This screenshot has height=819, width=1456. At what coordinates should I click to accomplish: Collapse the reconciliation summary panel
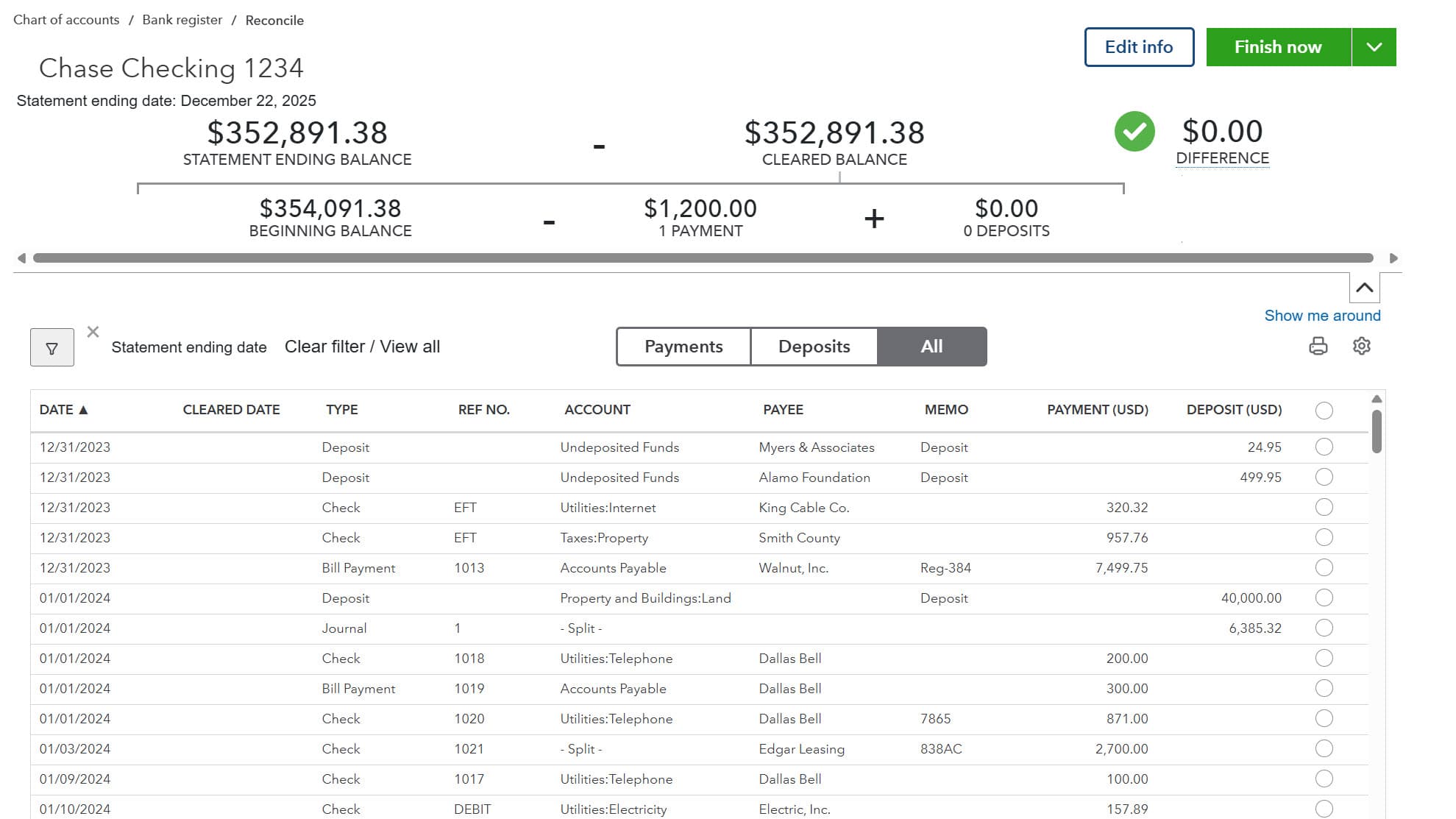pyautogui.click(x=1365, y=288)
